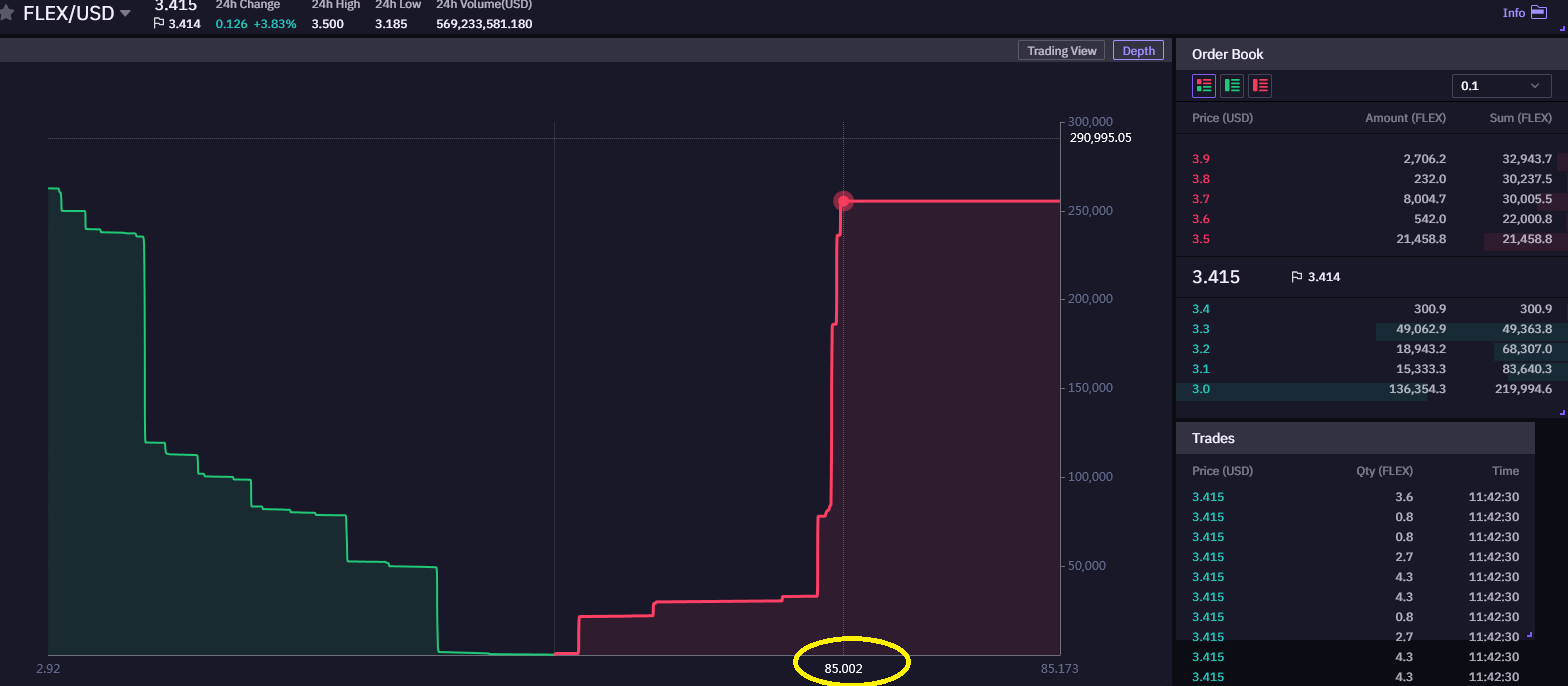The width and height of the screenshot is (1568, 686).
Task: Click the 2,706.2 ask amount
Action: pos(1424,159)
